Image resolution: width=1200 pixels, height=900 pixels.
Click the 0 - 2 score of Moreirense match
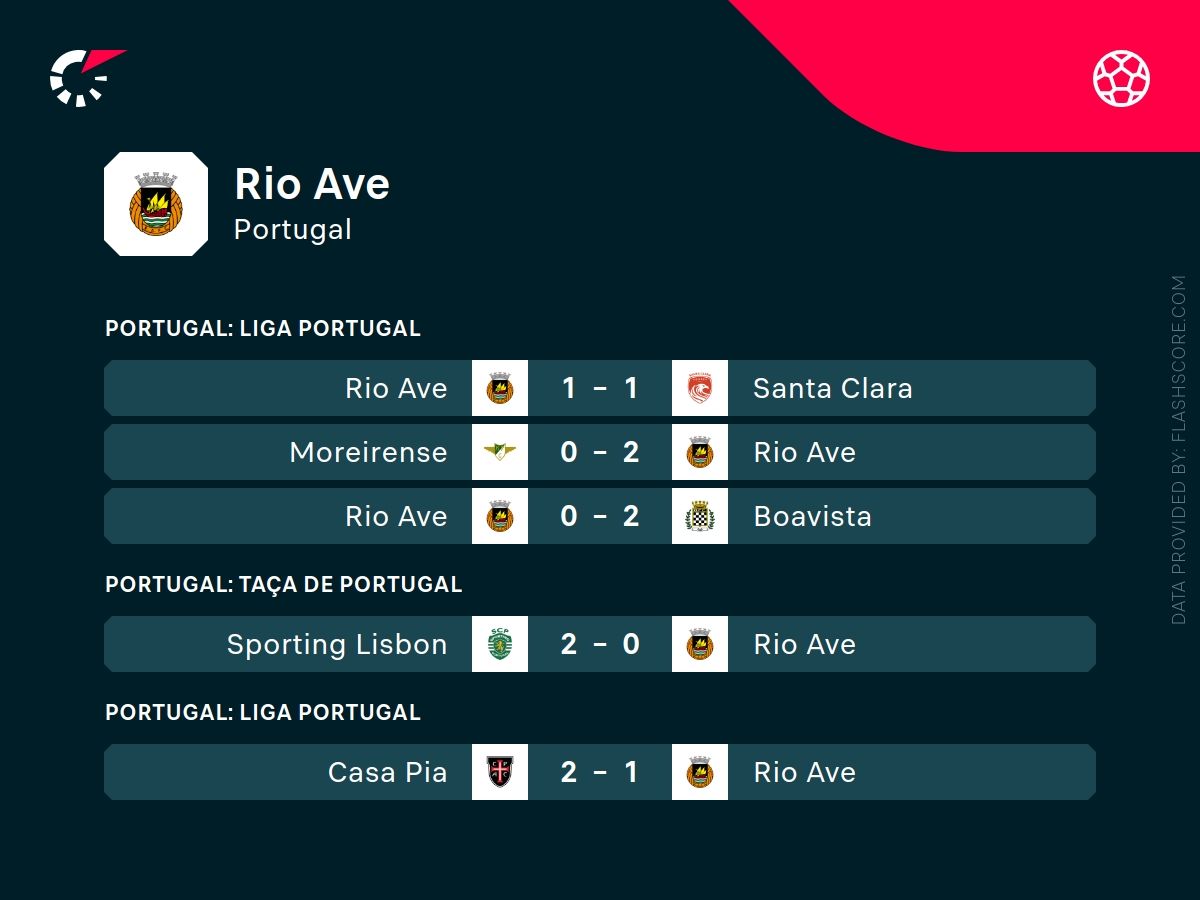pyautogui.click(x=600, y=452)
